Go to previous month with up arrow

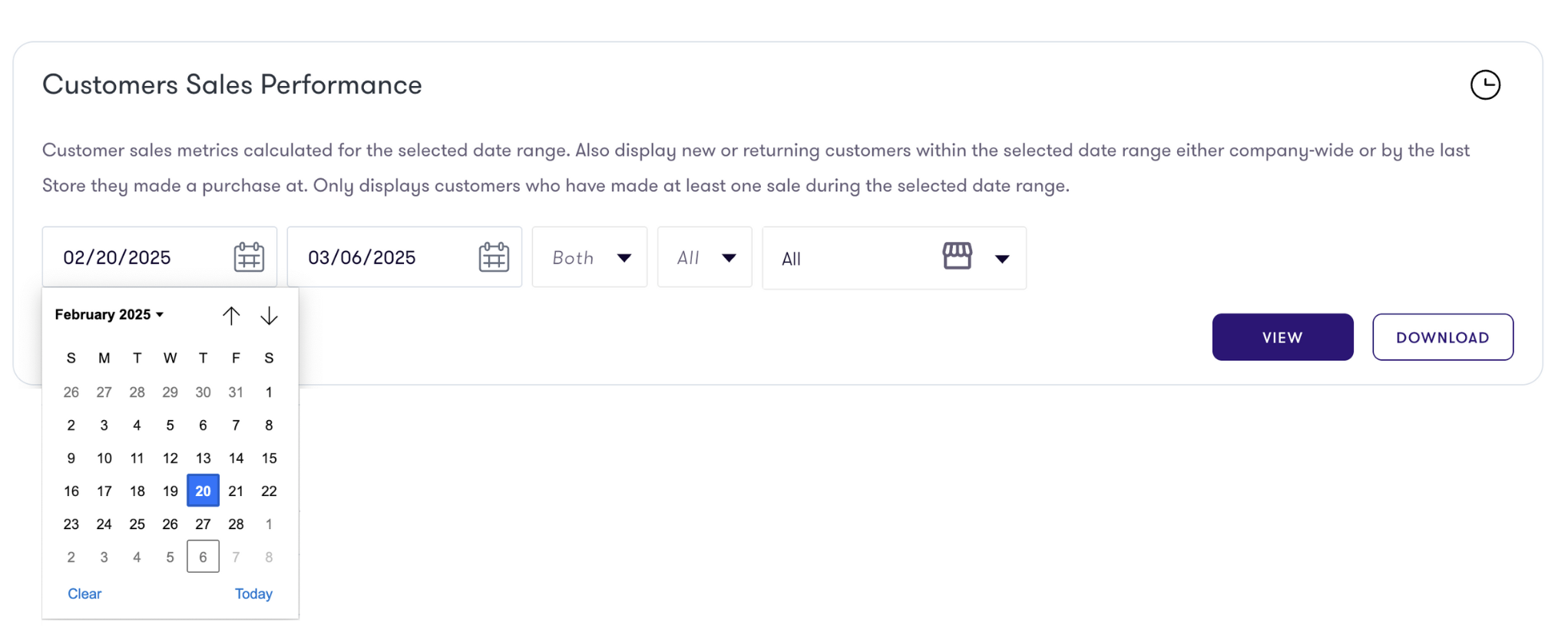coord(231,316)
